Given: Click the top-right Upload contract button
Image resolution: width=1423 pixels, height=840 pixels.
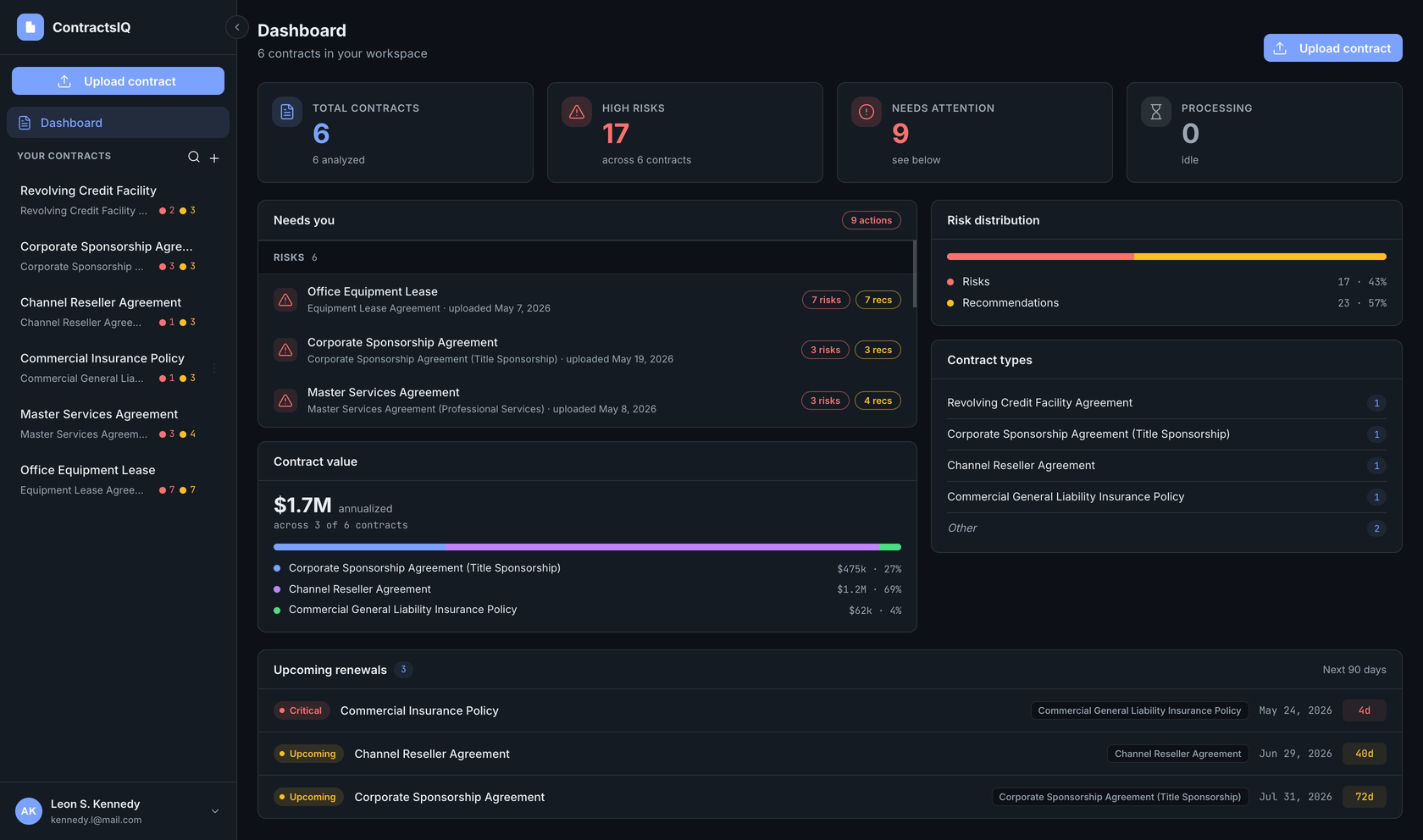Looking at the screenshot, I should click(x=1332, y=48).
